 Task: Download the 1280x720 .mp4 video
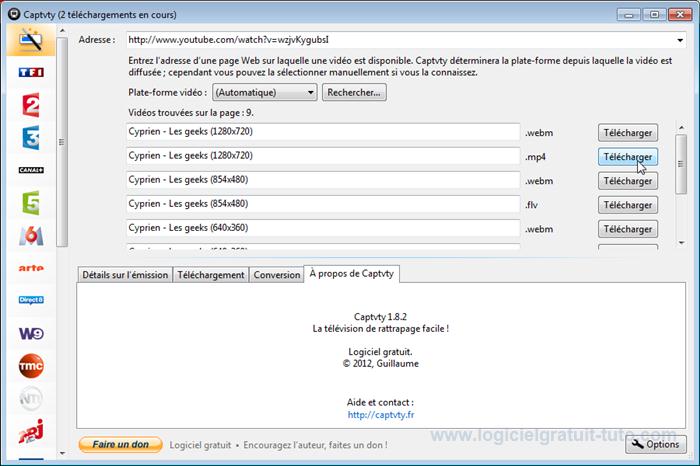[x=628, y=157]
